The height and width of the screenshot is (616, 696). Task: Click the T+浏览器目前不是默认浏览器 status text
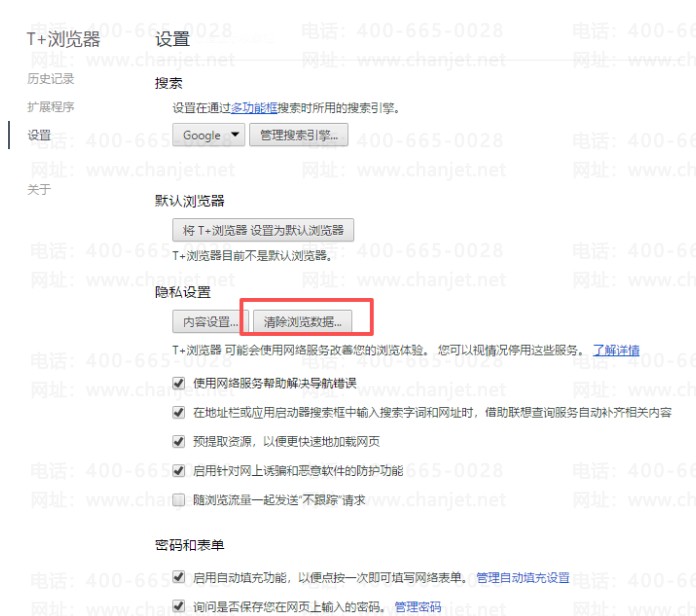(x=252, y=256)
